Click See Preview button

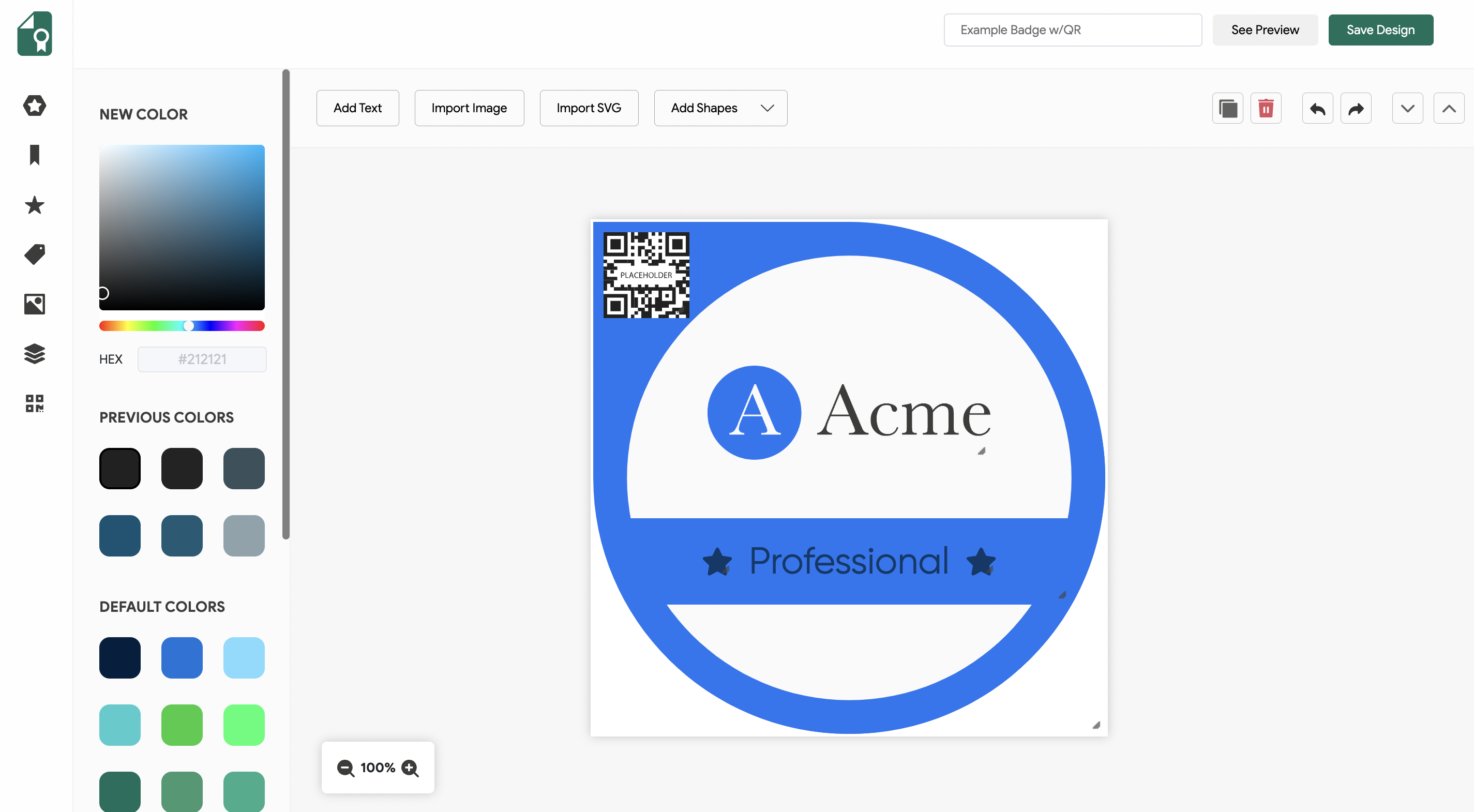(1264, 29)
